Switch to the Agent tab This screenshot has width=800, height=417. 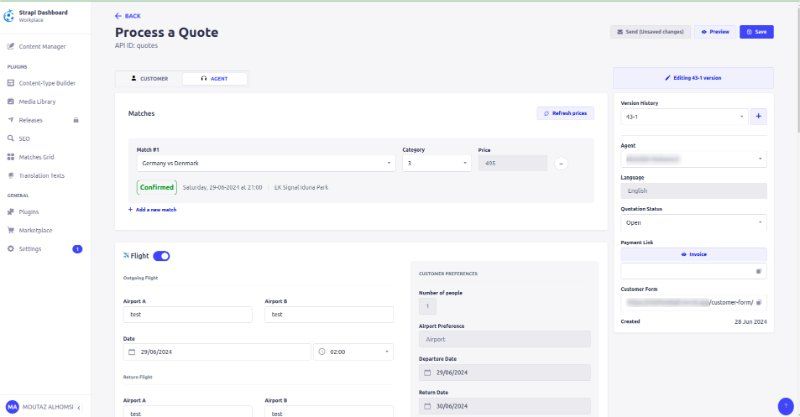tap(214, 79)
